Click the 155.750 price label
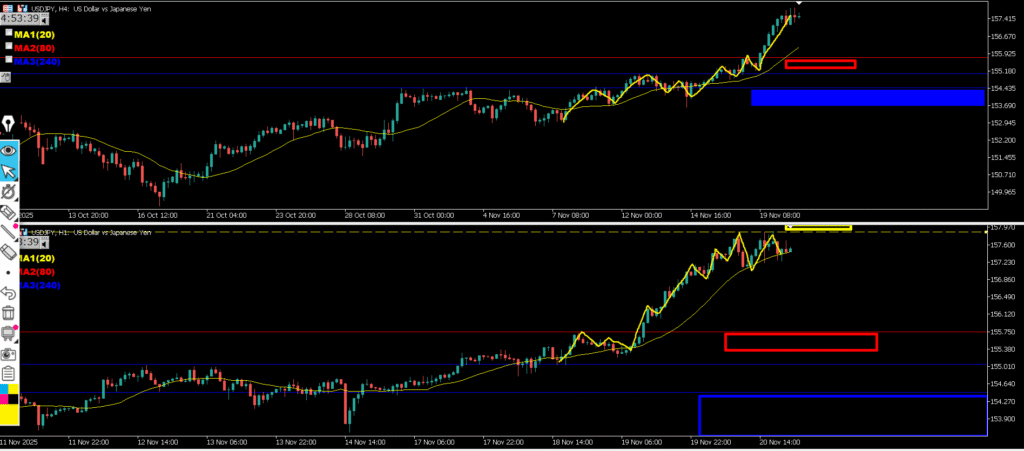This screenshot has height=451, width=1024. pyautogui.click(x=1004, y=332)
